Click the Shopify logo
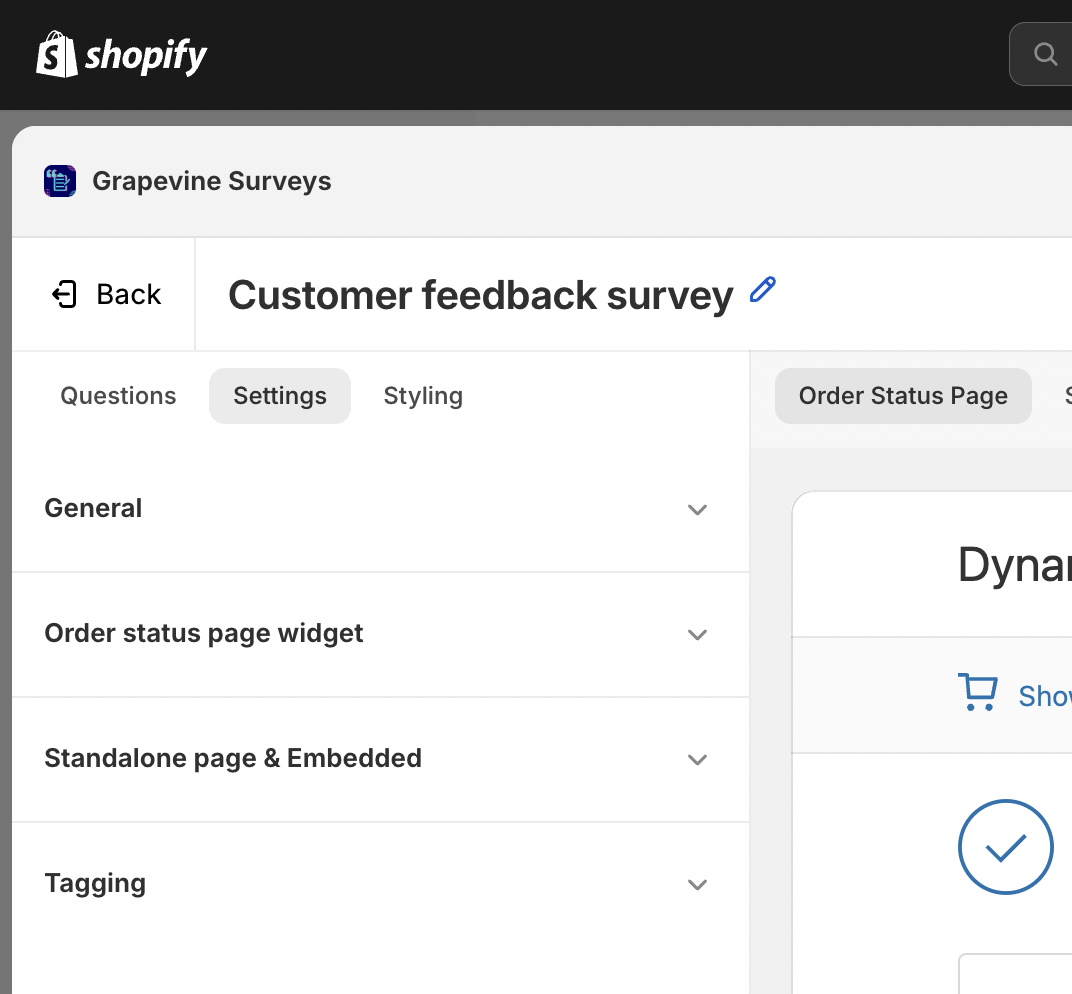This screenshot has width=1072, height=994. 122,55
